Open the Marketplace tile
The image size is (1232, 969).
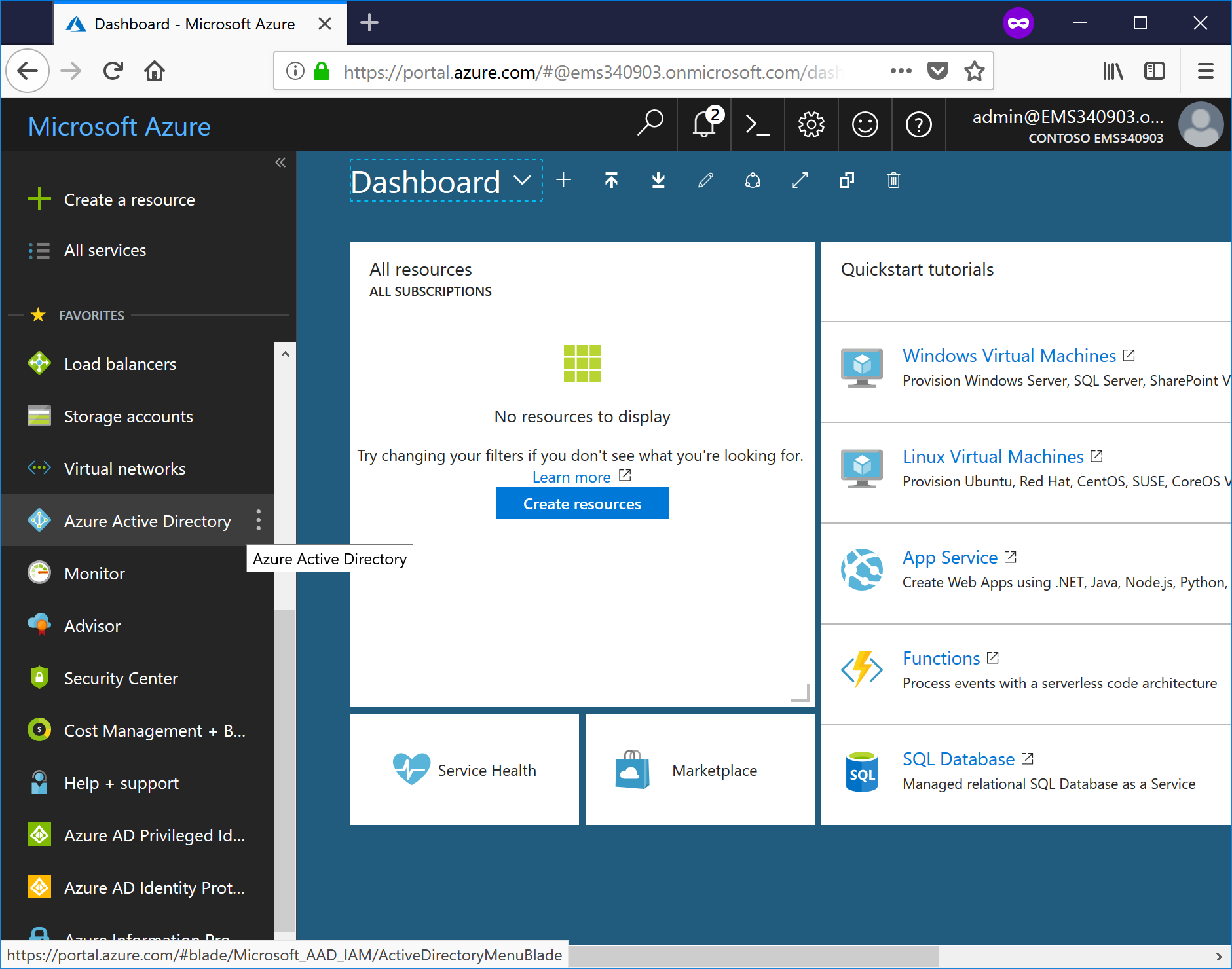tap(700, 769)
